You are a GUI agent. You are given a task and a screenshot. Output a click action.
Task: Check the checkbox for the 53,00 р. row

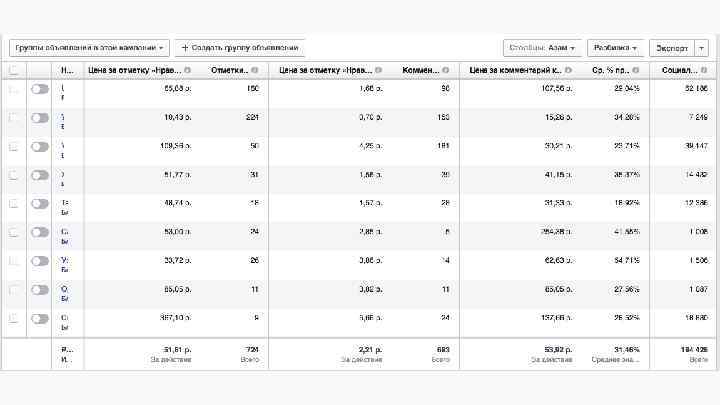click(x=14, y=233)
